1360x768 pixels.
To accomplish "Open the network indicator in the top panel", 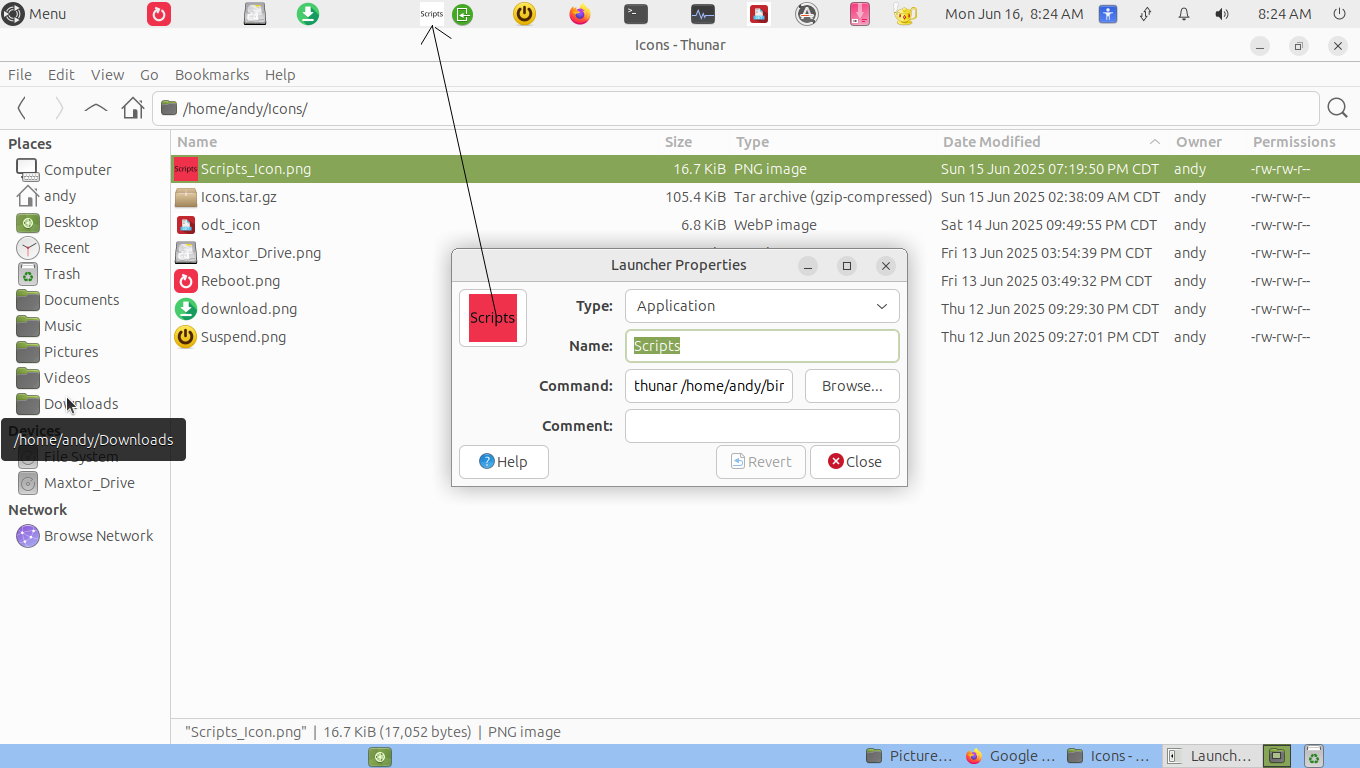I will click(x=1146, y=14).
